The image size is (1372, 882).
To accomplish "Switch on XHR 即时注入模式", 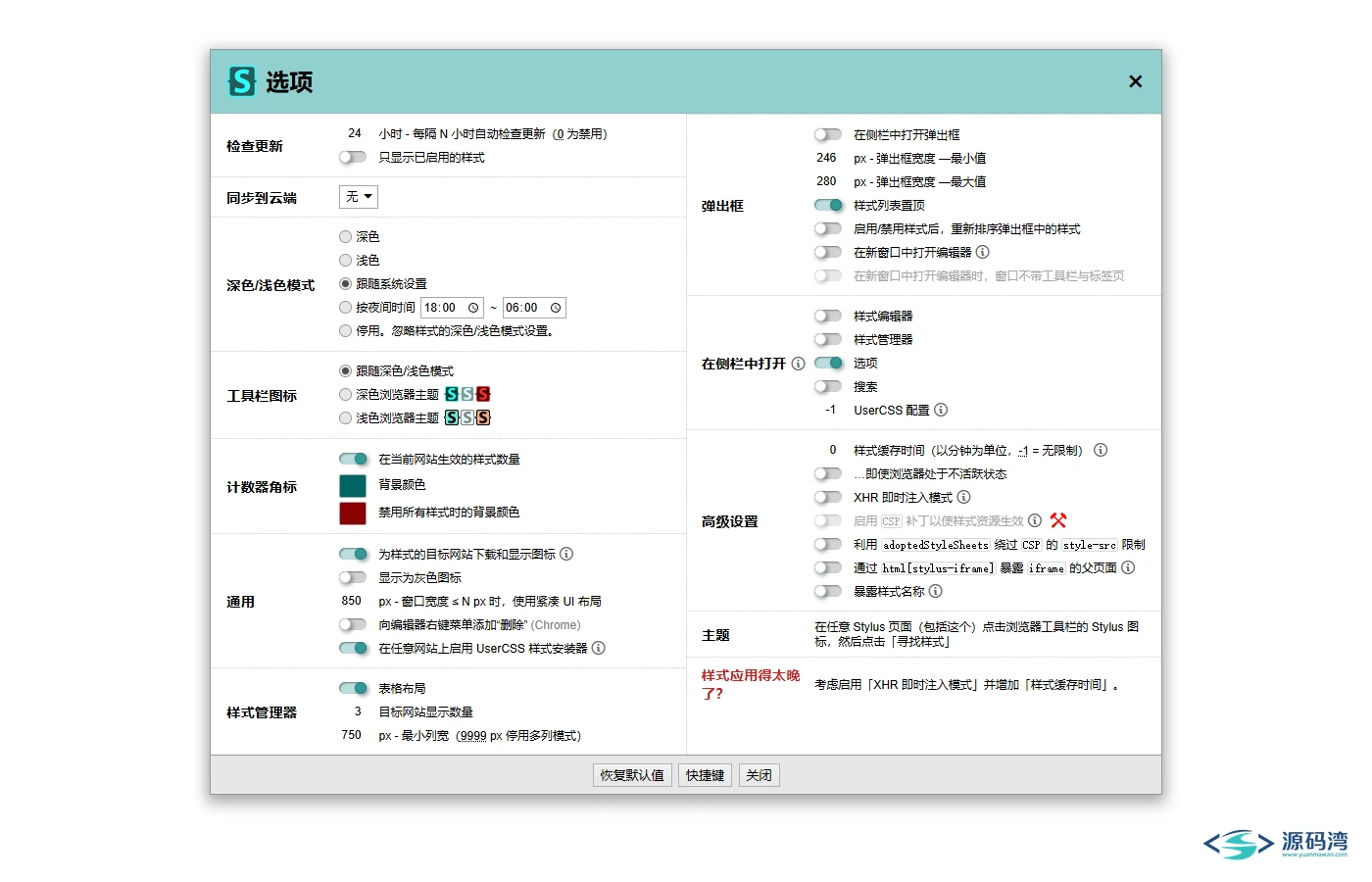I will pos(828,497).
